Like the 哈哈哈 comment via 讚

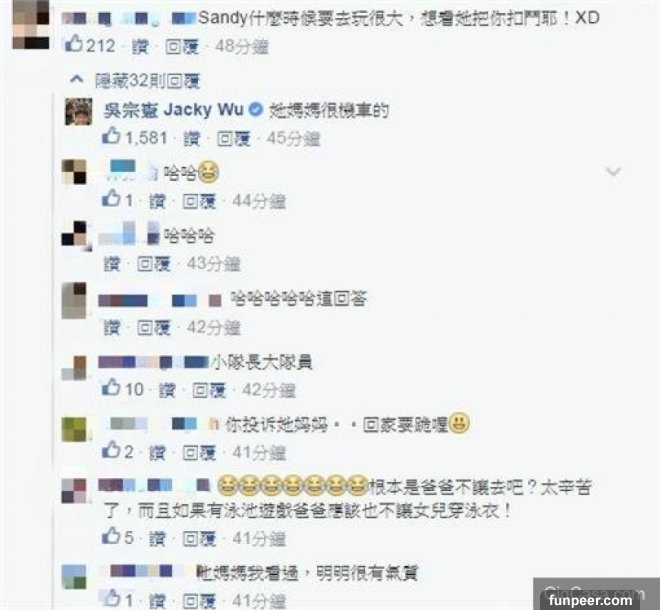tap(112, 264)
